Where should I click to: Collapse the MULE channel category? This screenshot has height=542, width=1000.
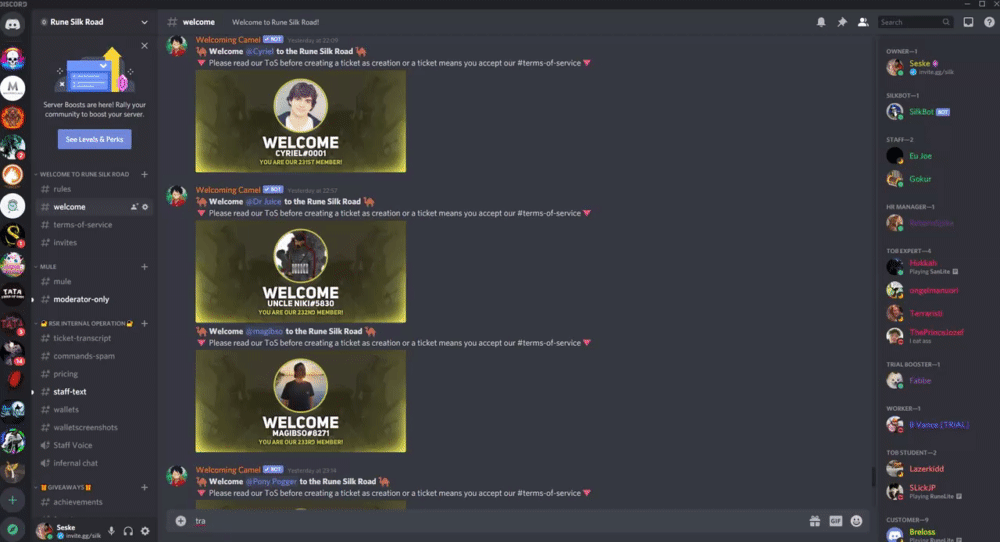(x=48, y=267)
